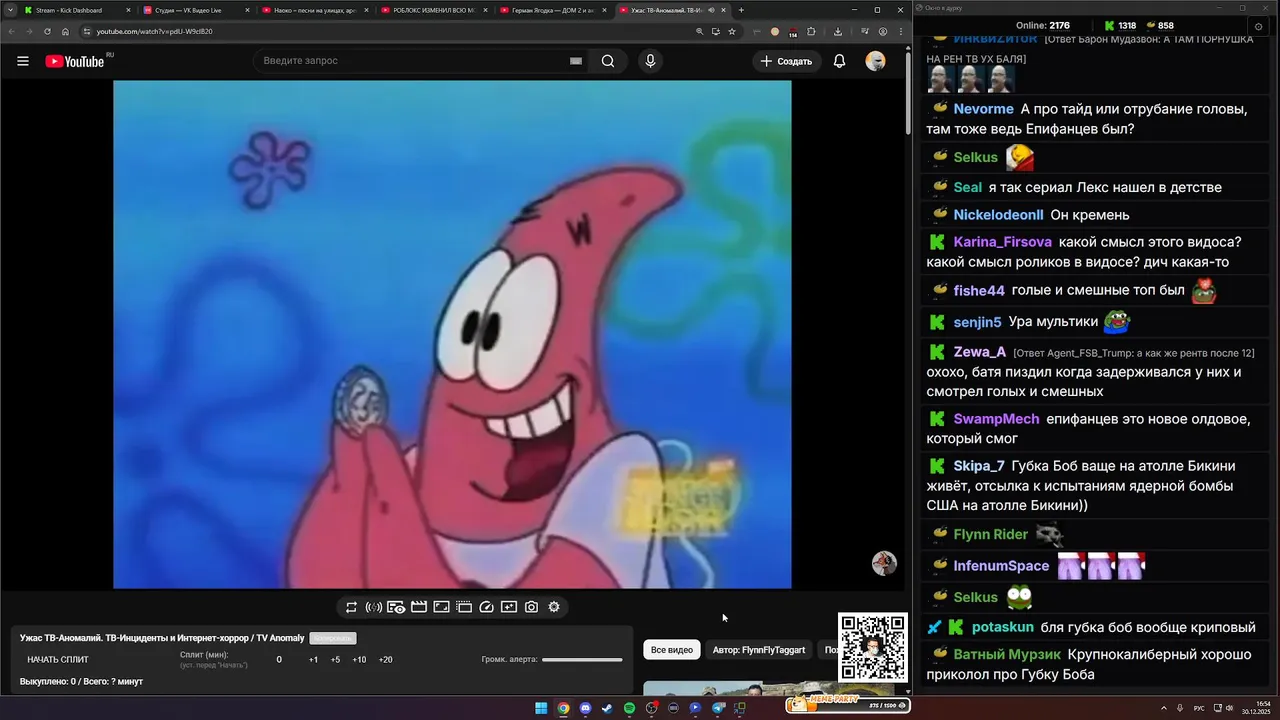Open the YouTube account avatar menu

[x=876, y=61]
